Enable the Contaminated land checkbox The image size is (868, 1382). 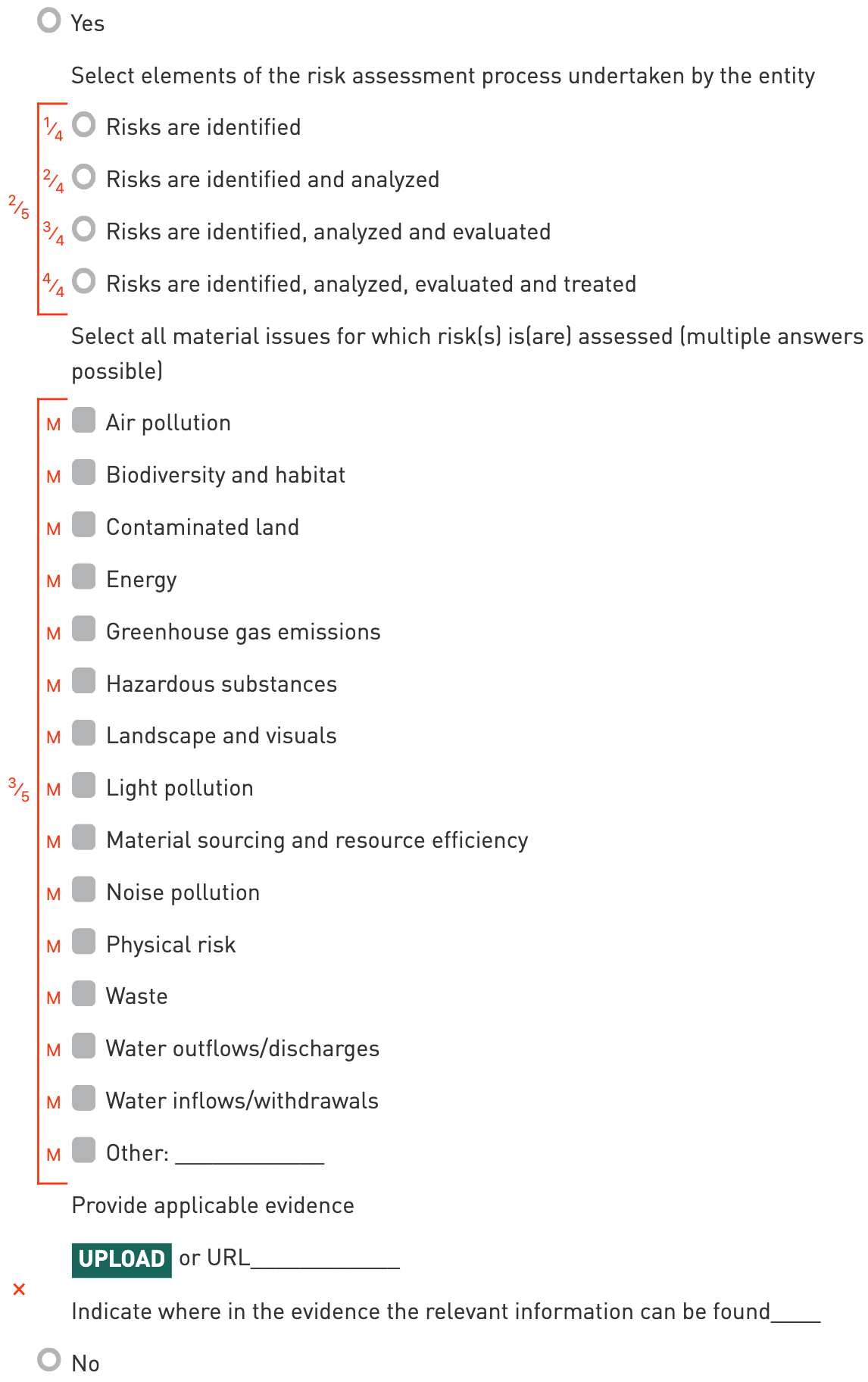coord(84,524)
